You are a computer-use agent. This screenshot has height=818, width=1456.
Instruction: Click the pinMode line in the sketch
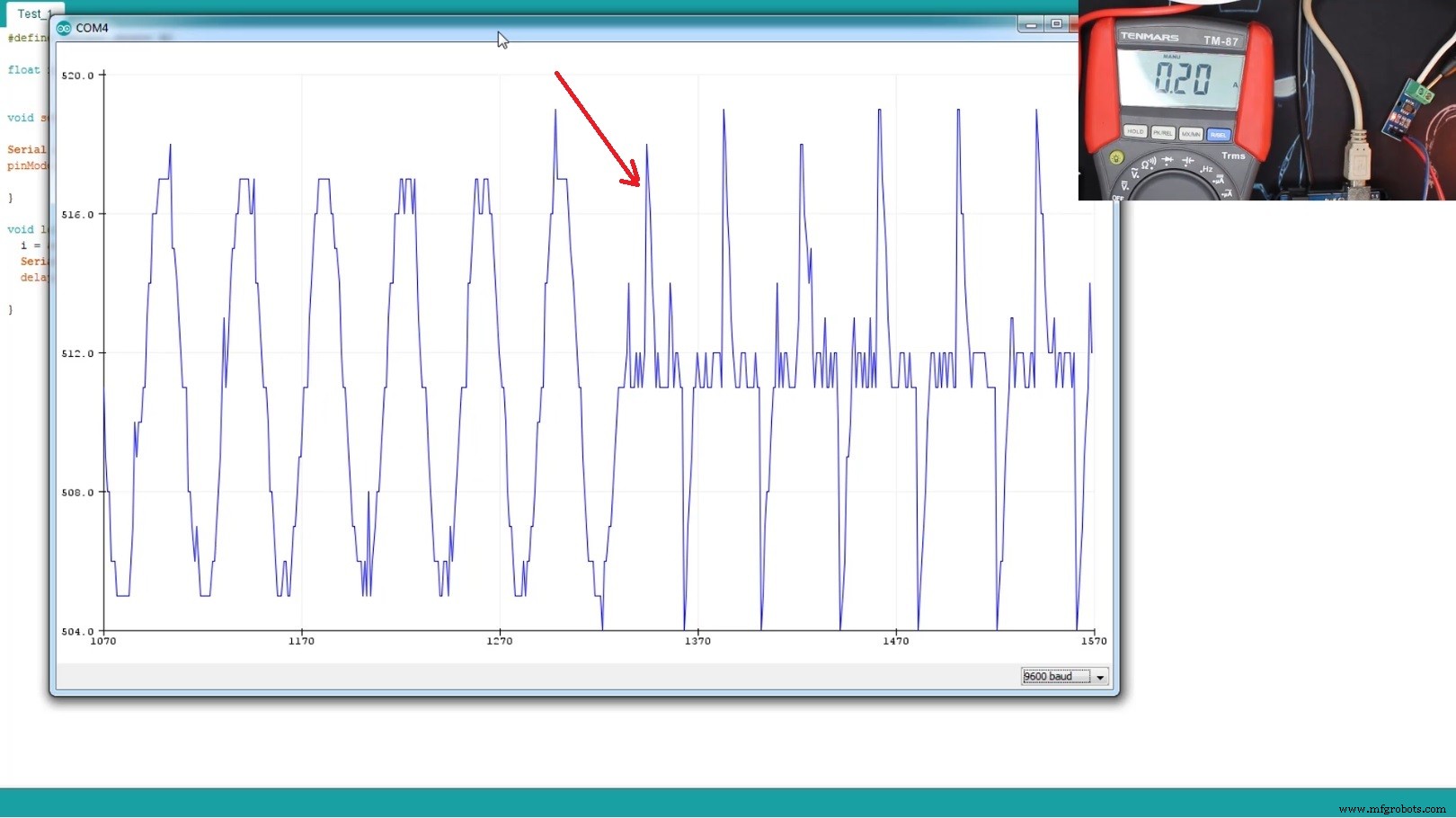point(26,165)
